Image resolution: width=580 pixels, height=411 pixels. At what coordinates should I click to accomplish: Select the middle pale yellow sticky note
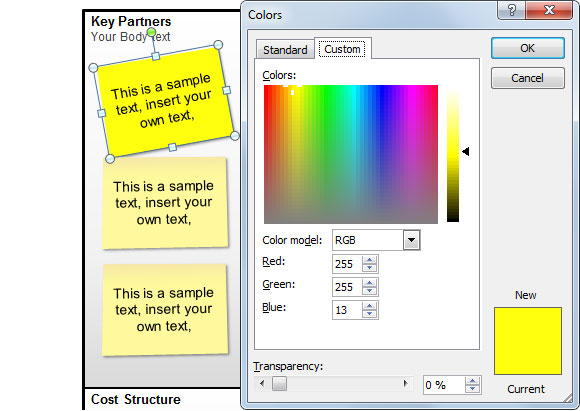click(x=165, y=203)
